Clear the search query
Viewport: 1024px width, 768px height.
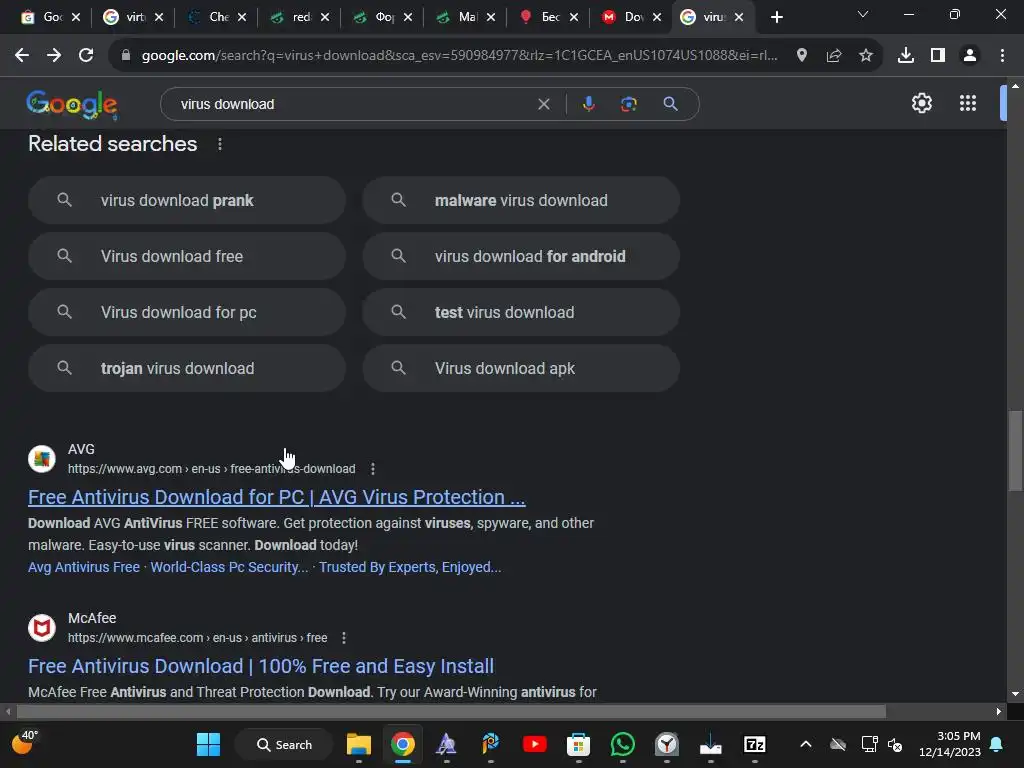543,104
